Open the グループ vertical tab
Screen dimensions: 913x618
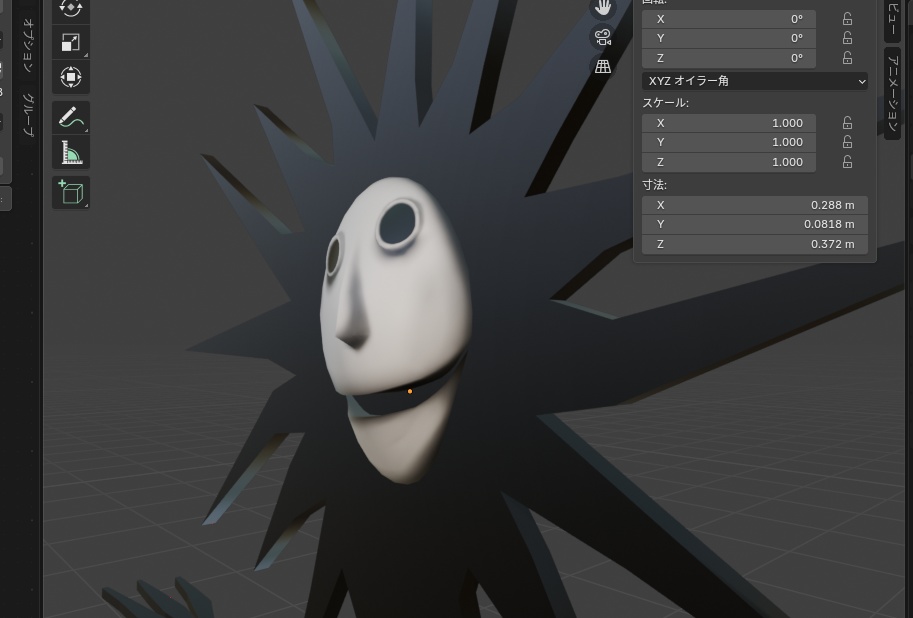point(28,114)
